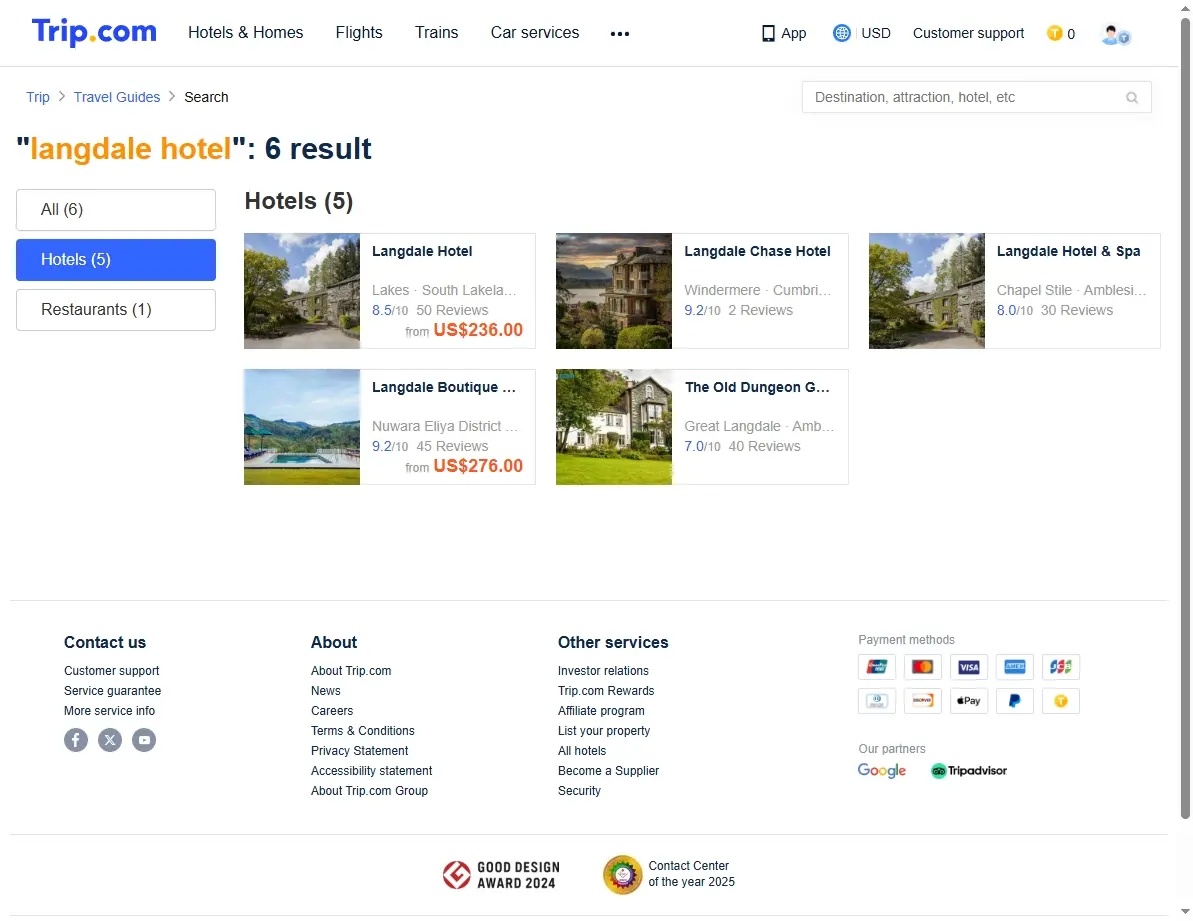Click the vertical page scrollbar

[x=1185, y=418]
